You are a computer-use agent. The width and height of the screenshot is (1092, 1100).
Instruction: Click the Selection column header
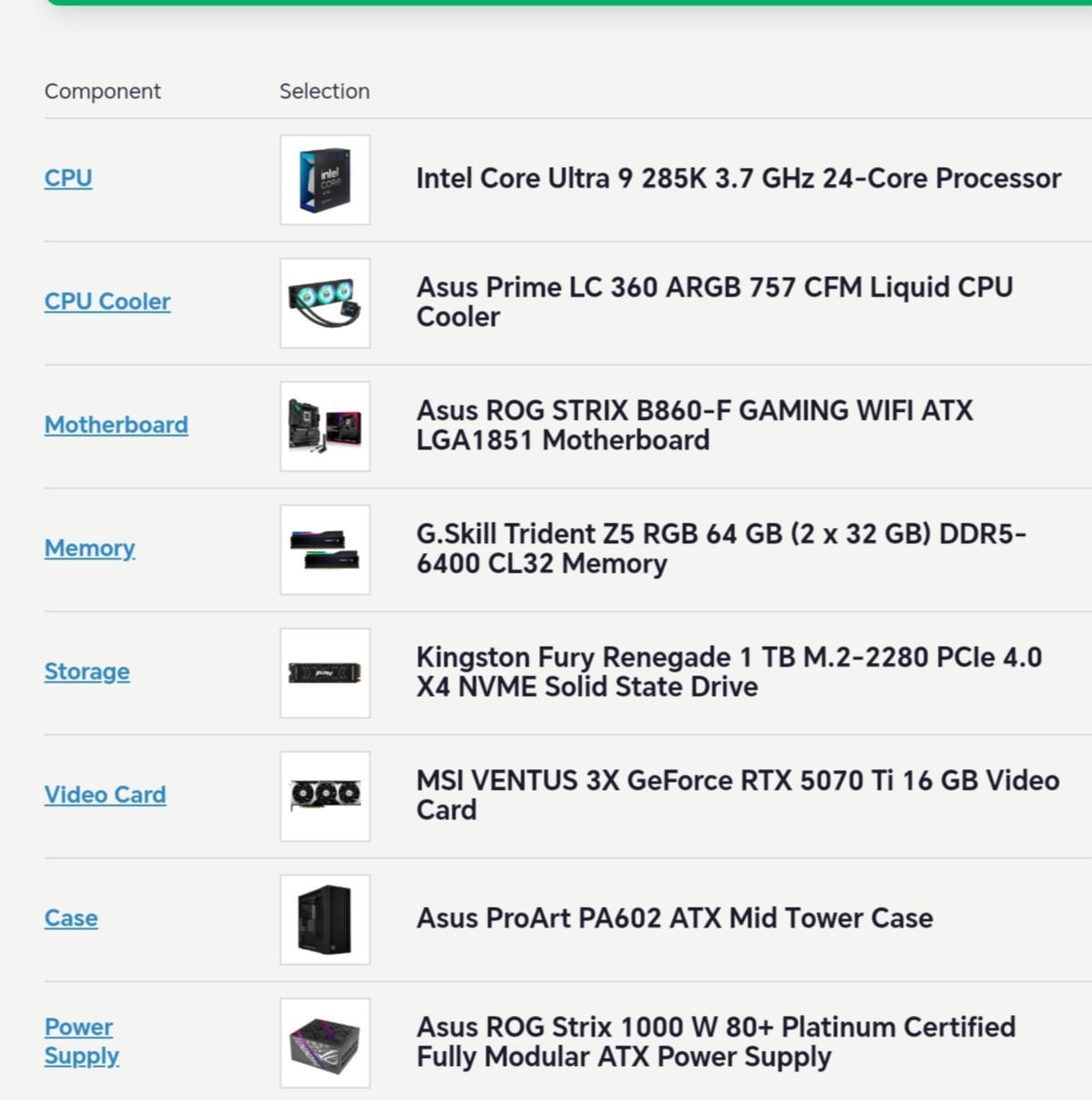pyautogui.click(x=324, y=91)
